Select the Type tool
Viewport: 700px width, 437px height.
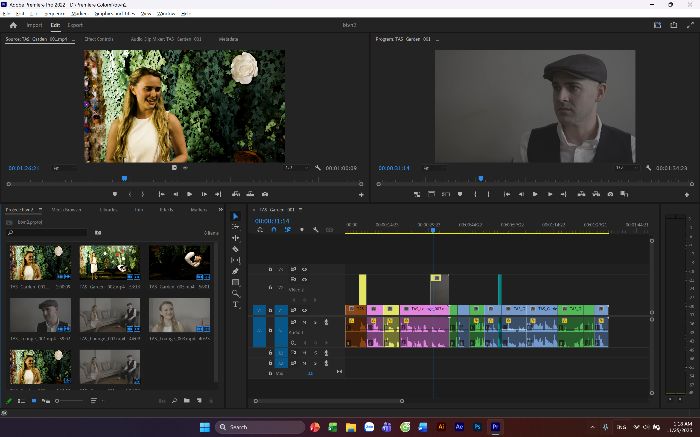[235, 304]
